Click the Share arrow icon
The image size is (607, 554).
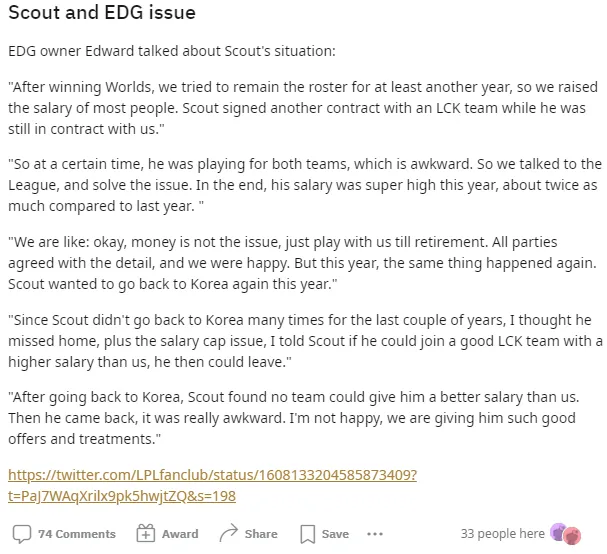tap(228, 533)
